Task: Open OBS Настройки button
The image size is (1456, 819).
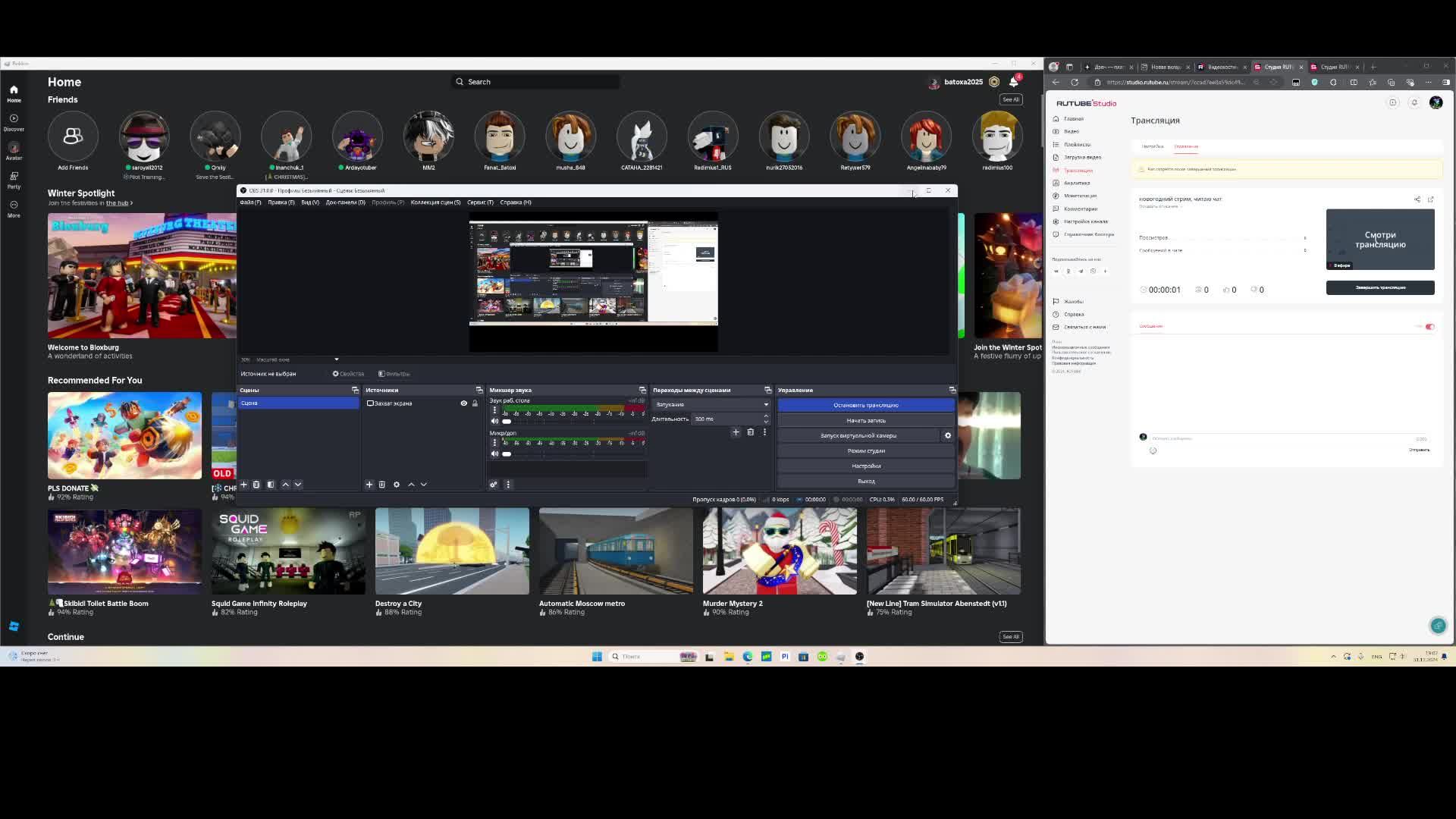Action: click(x=866, y=466)
